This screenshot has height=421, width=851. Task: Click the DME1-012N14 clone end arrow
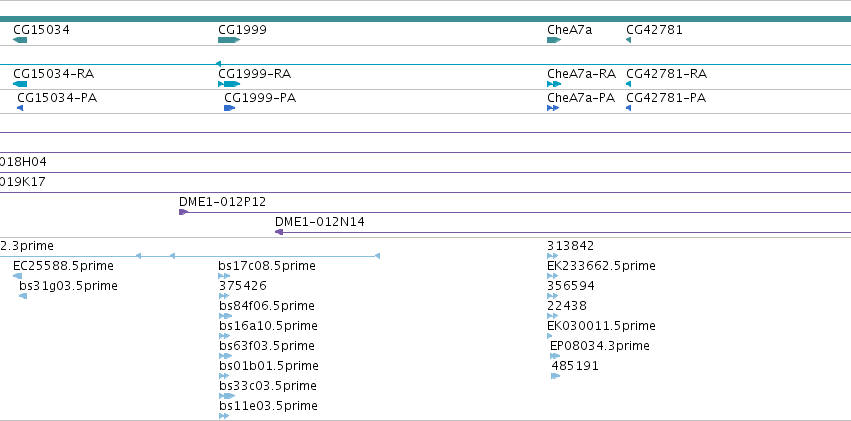point(279,232)
